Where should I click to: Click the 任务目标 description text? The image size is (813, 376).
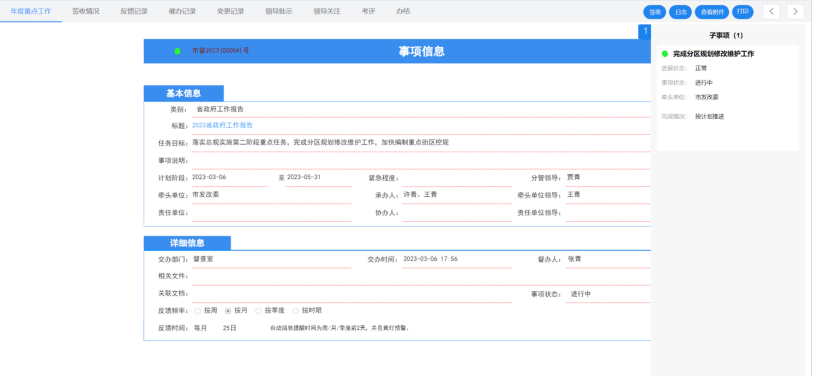[320, 142]
